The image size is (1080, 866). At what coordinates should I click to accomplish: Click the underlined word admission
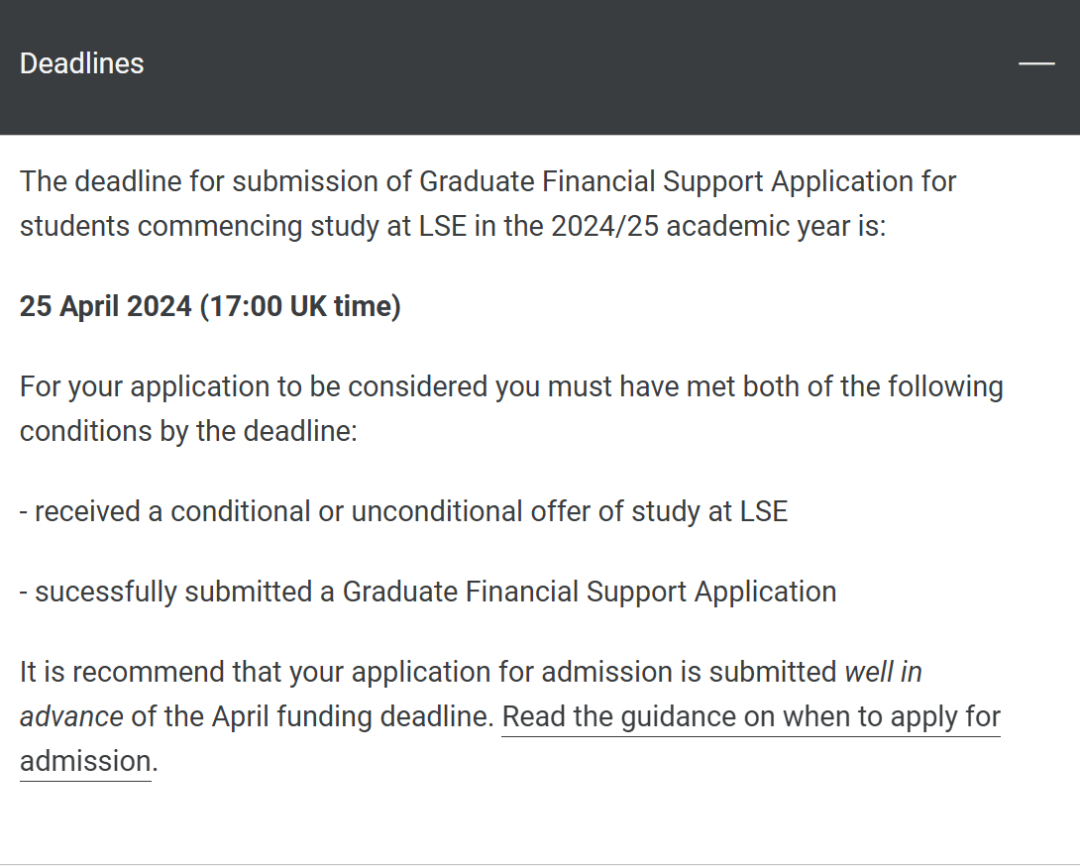(85, 761)
